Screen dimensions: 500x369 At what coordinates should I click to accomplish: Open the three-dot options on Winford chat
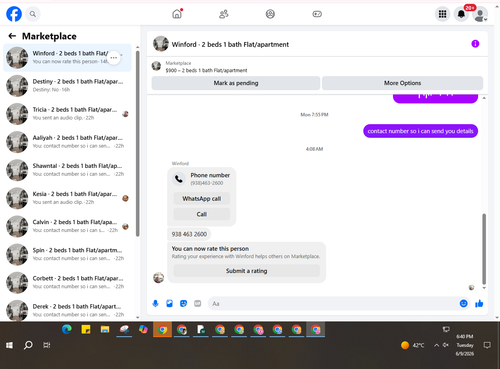[x=114, y=58]
